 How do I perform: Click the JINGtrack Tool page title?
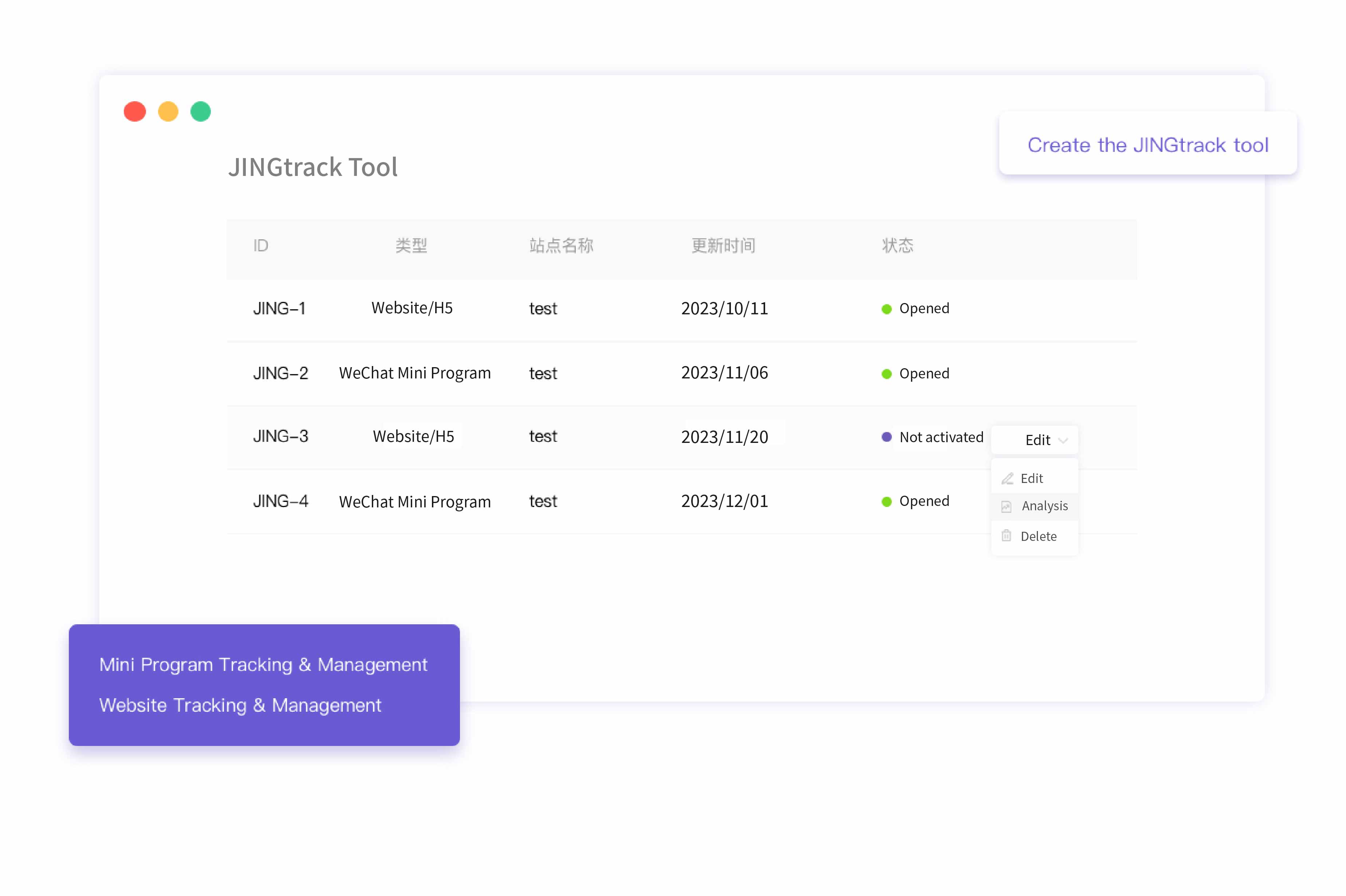(313, 167)
